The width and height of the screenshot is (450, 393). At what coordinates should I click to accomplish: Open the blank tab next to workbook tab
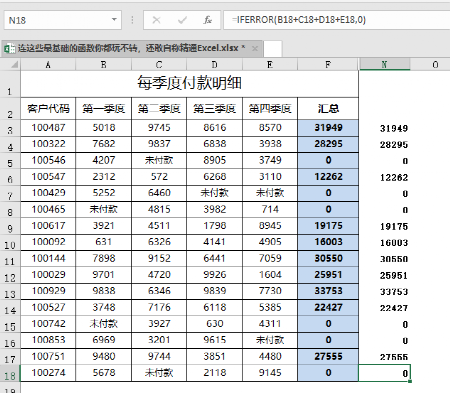pyautogui.click(x=273, y=49)
